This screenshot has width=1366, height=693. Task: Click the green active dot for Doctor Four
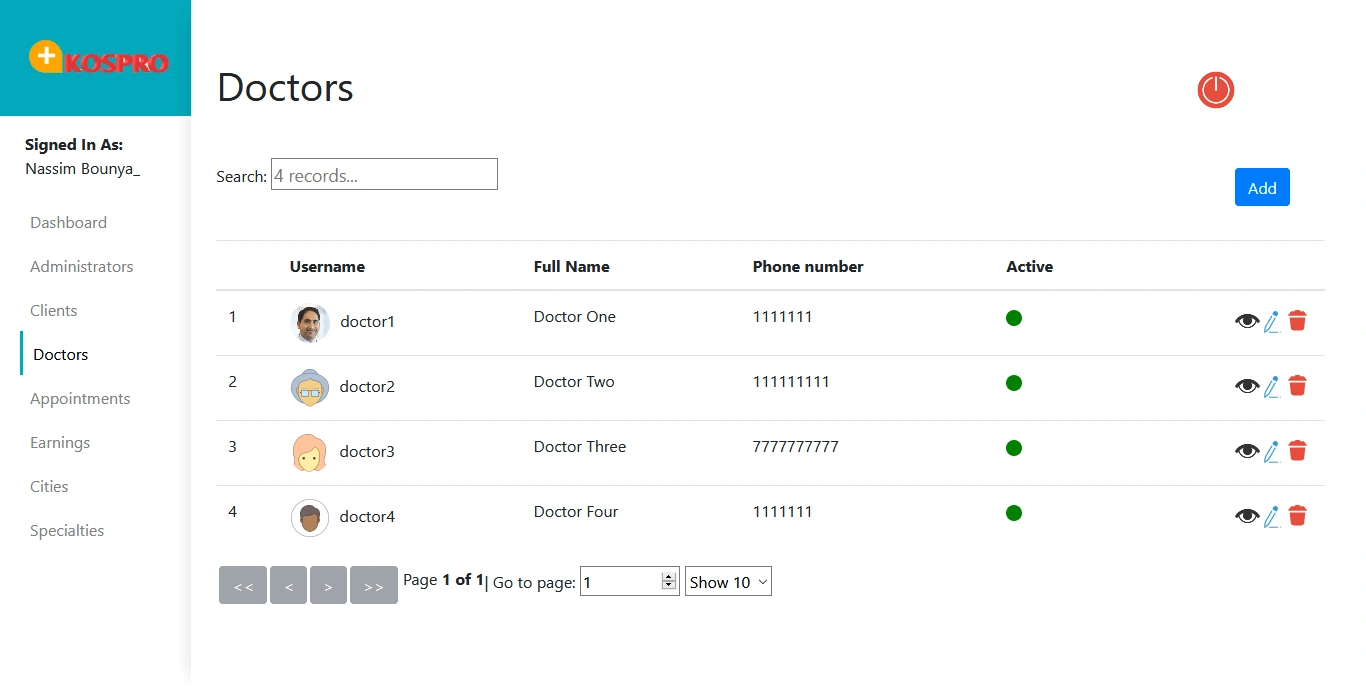[x=1014, y=513]
